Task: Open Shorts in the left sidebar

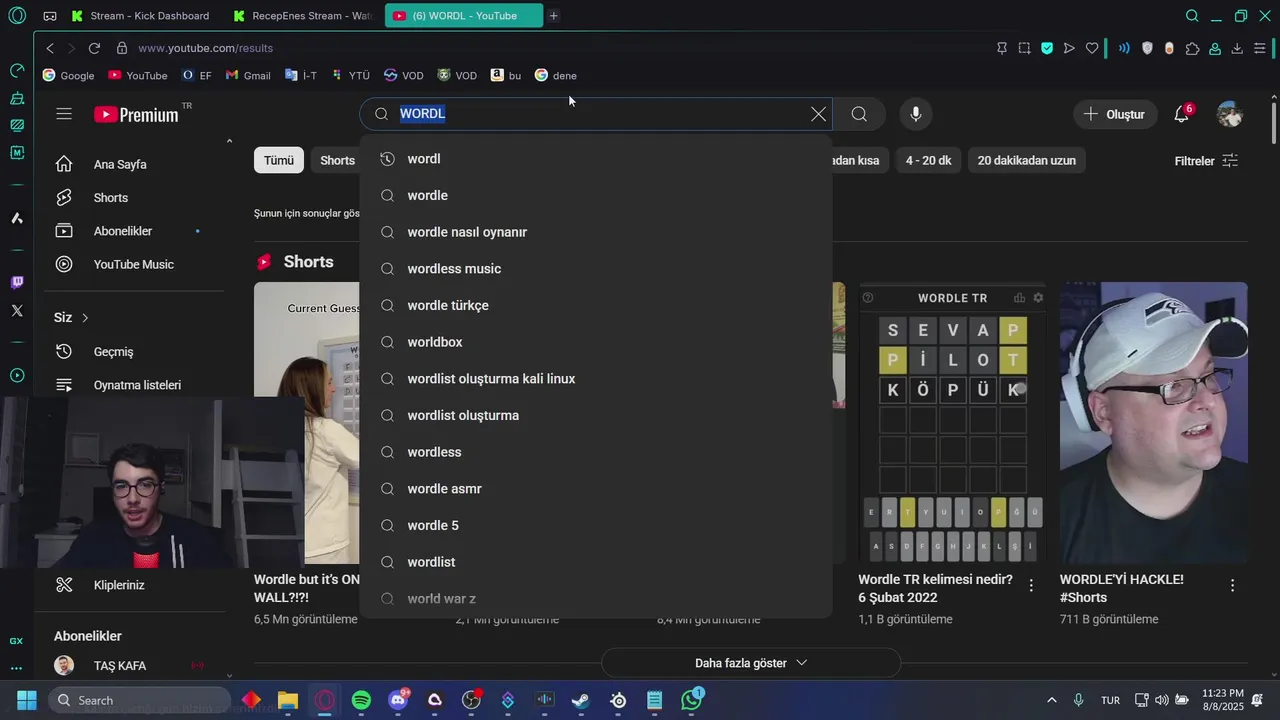Action: 111,198
